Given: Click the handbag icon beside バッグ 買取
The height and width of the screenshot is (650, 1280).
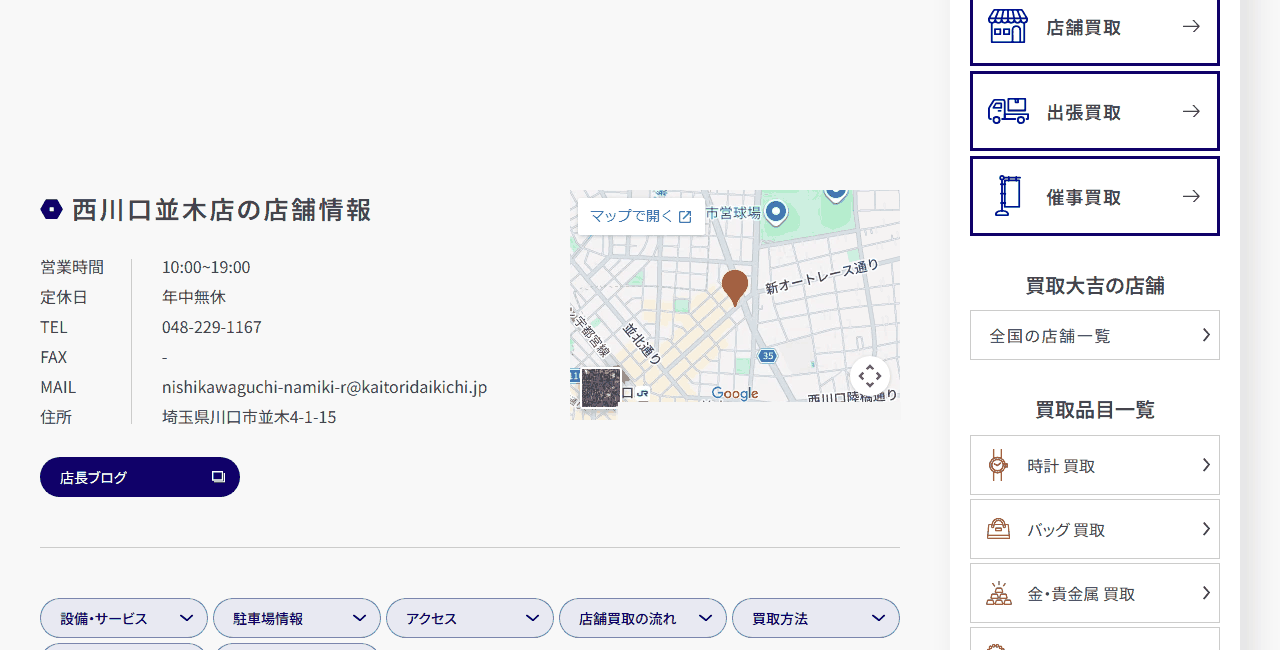Looking at the screenshot, I should 998,529.
